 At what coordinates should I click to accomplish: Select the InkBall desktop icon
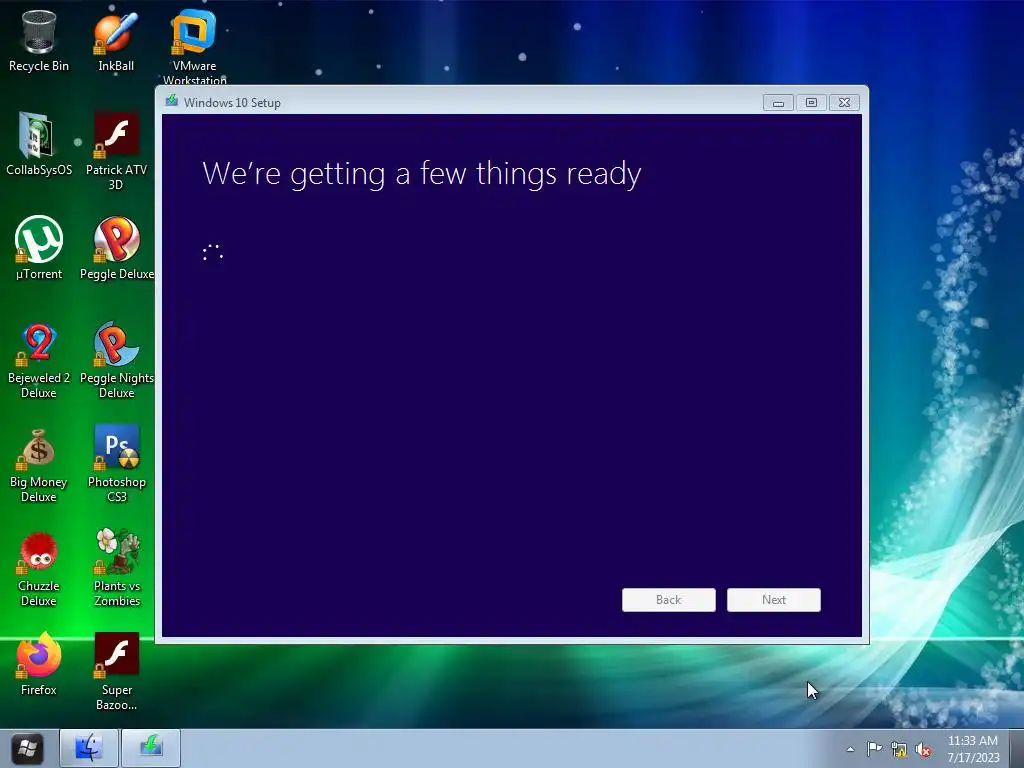[x=116, y=40]
